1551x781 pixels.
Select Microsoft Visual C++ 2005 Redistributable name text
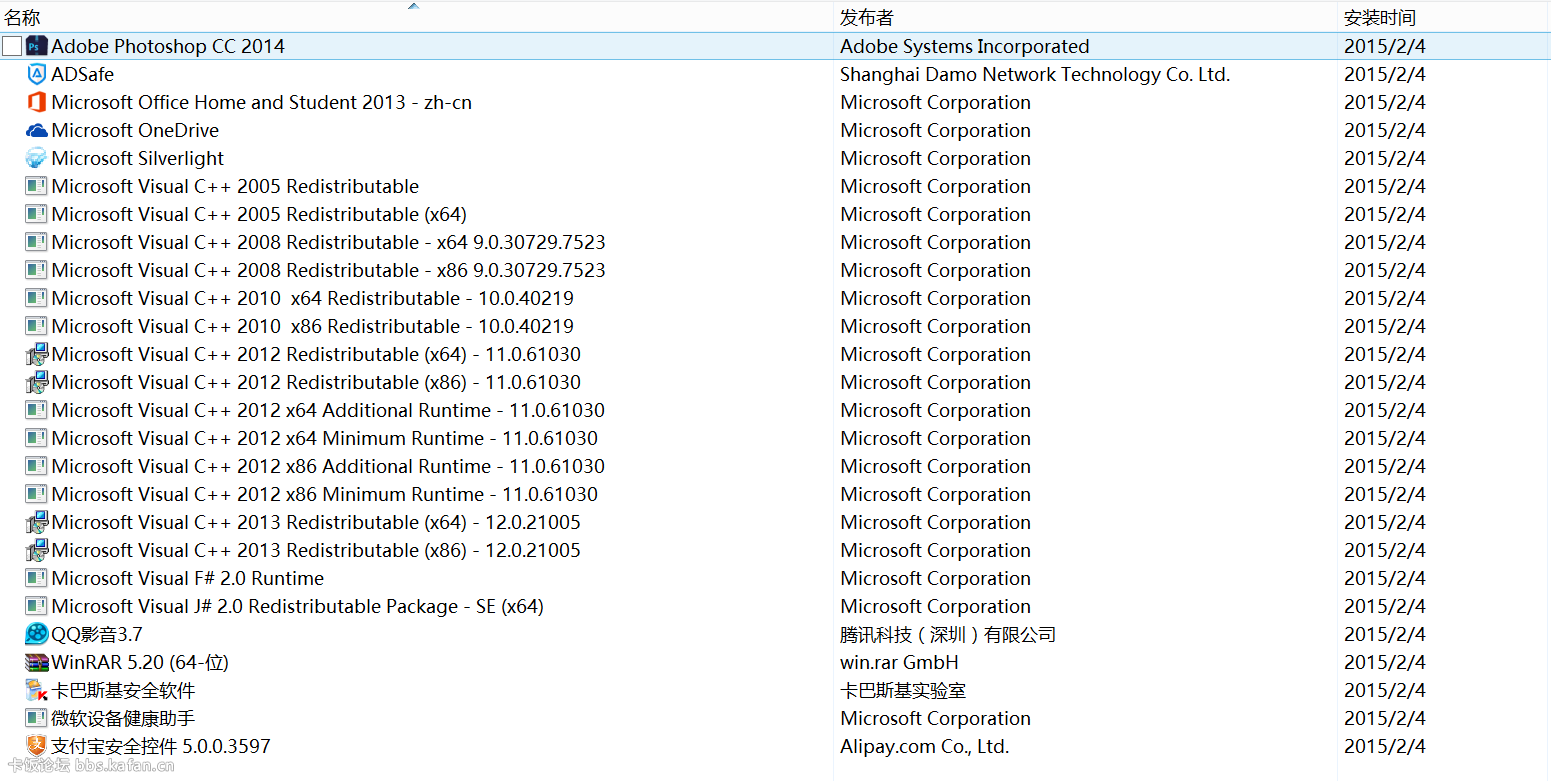235,186
